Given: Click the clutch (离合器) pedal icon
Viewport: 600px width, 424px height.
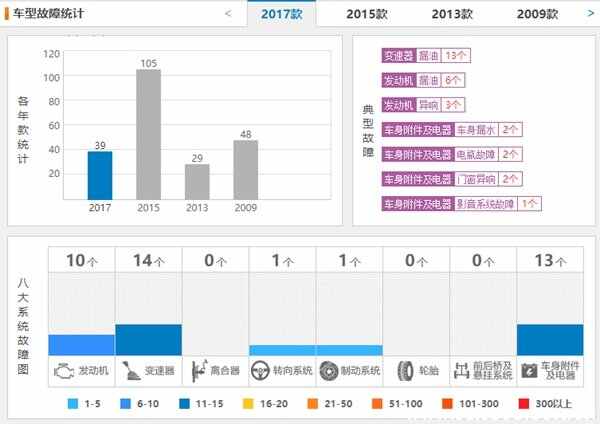Looking at the screenshot, I should (x=197, y=369).
